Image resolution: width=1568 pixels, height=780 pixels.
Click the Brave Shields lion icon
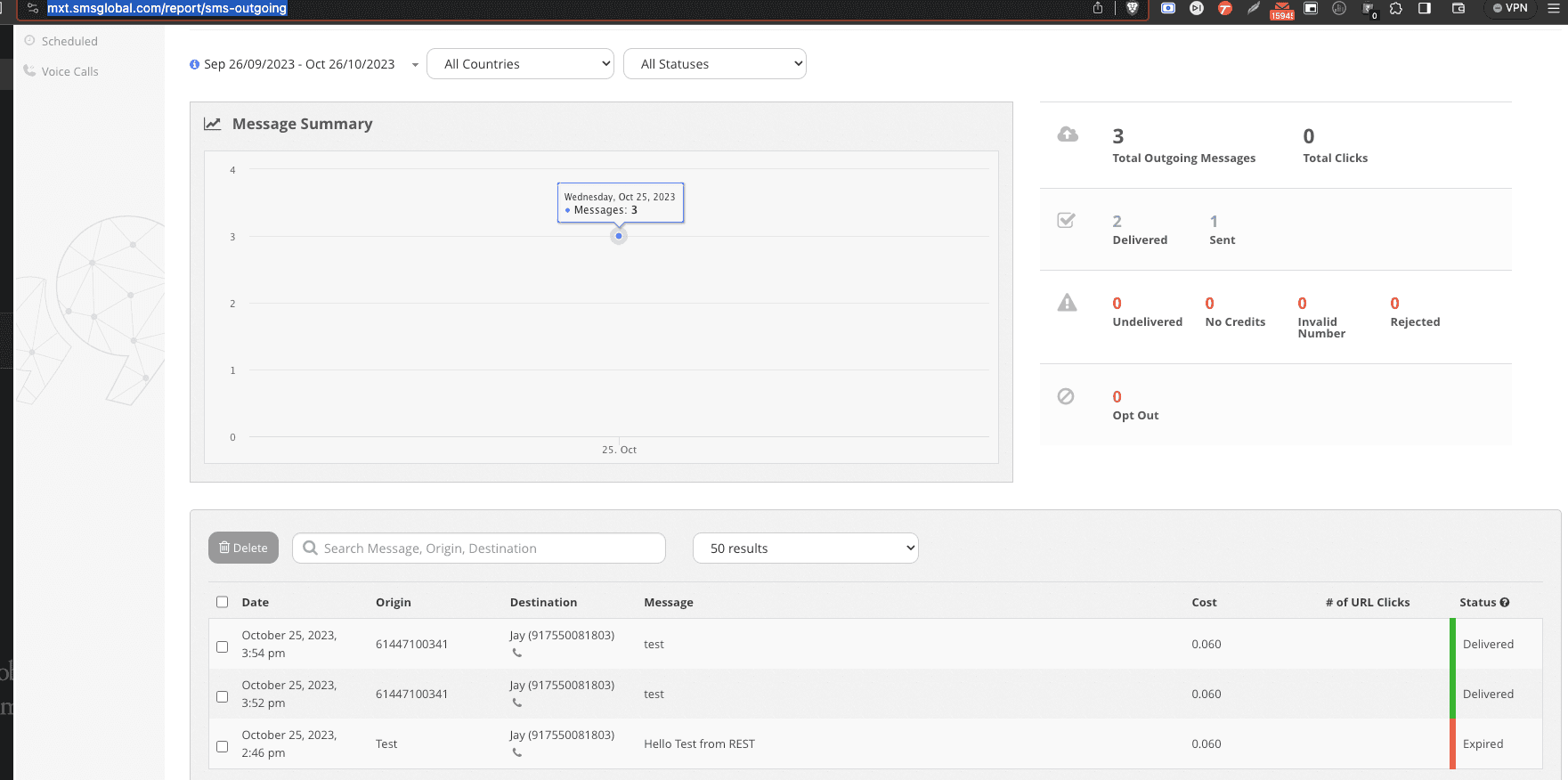pyautogui.click(x=1133, y=8)
